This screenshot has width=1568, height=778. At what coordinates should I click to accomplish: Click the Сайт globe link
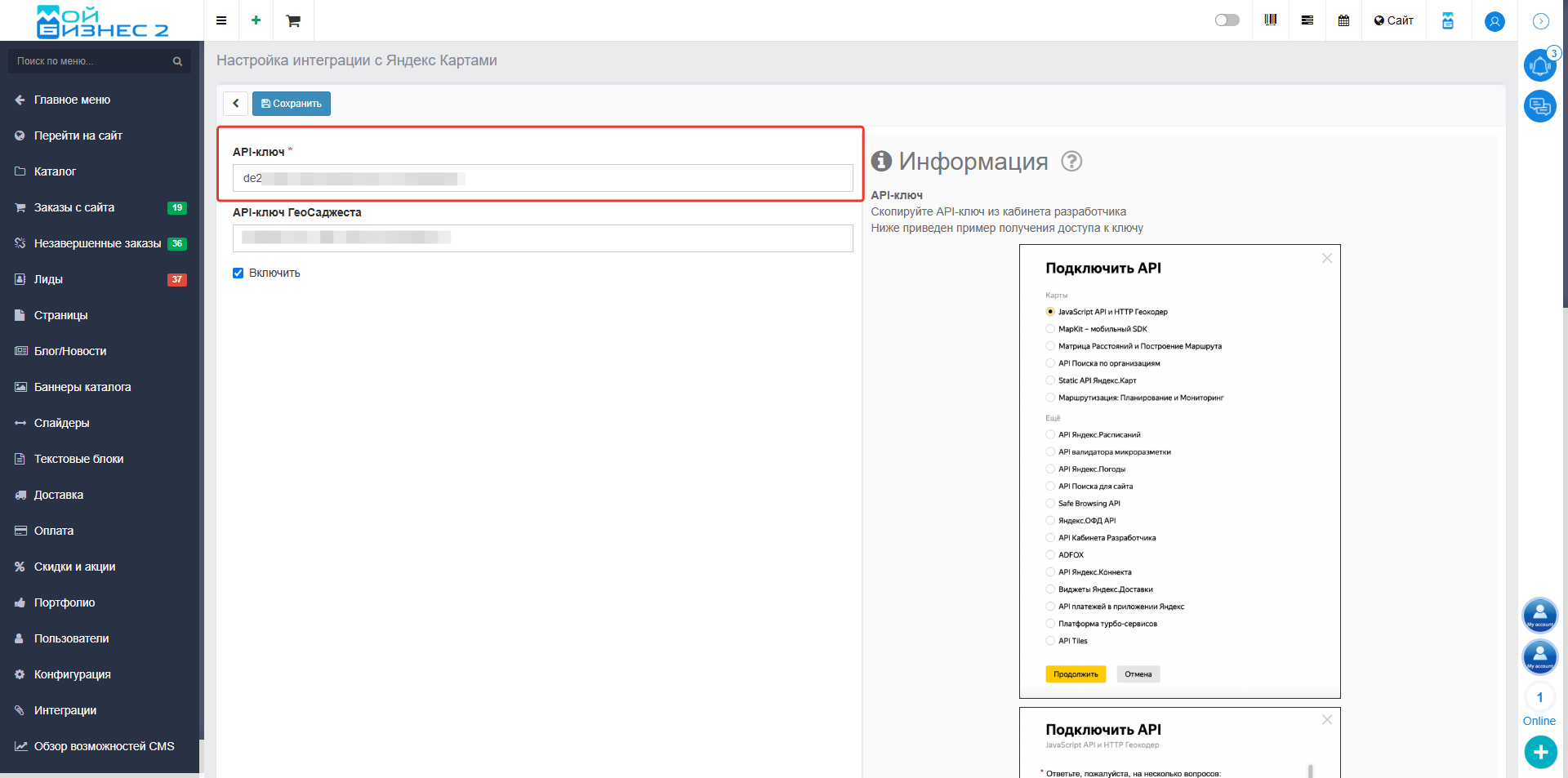tap(1393, 20)
